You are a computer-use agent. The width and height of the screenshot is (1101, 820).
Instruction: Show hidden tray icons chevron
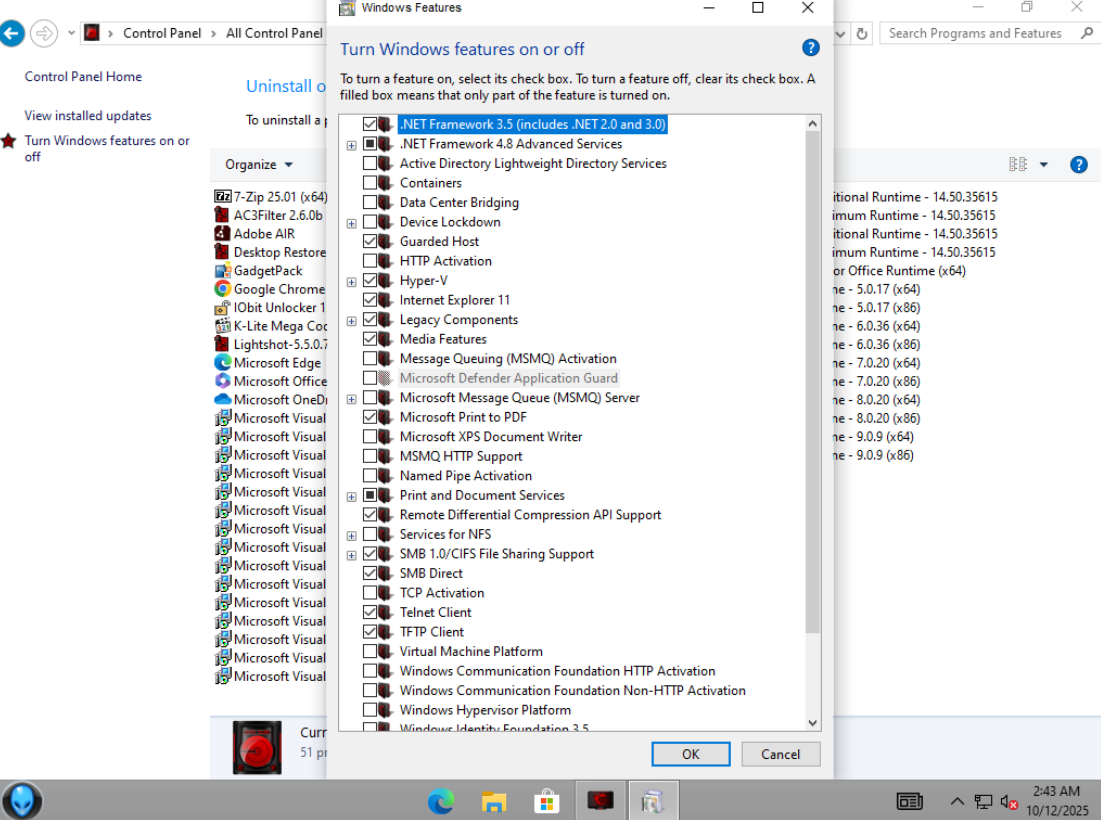pyautogui.click(x=956, y=801)
